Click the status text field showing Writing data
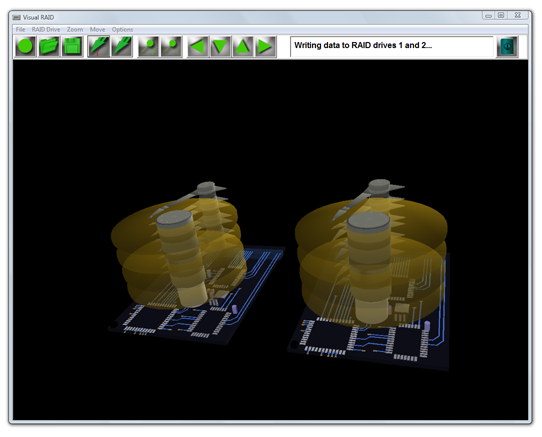 coord(392,46)
